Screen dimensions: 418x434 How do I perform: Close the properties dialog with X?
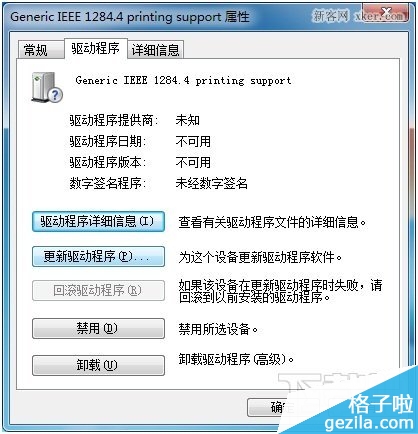tap(386, 14)
